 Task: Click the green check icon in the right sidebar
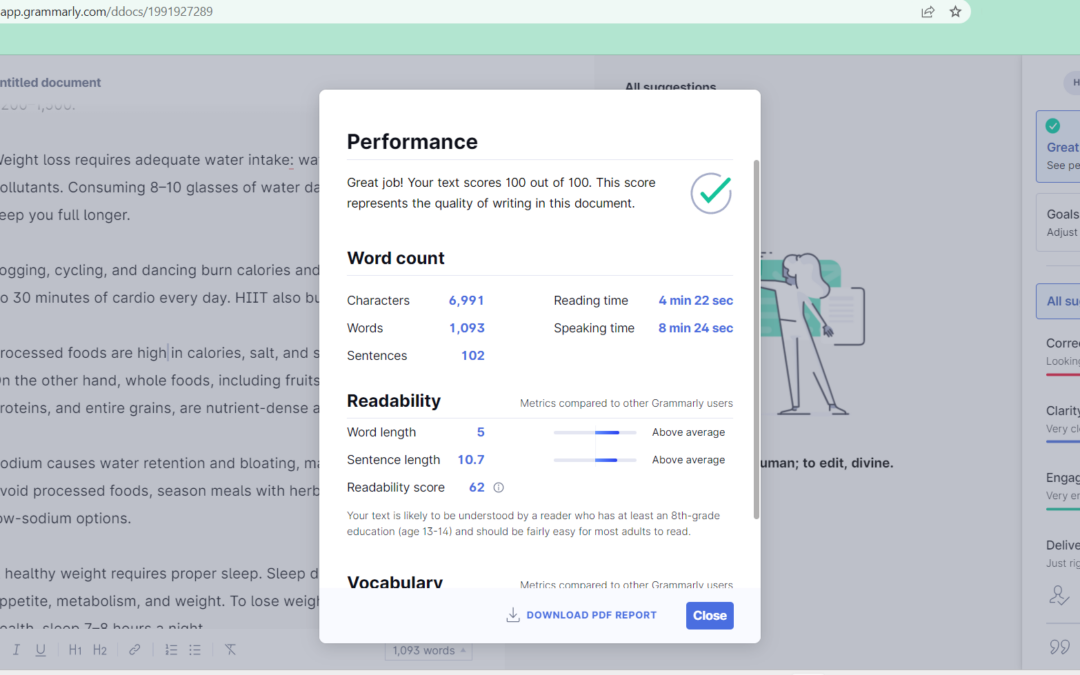click(1052, 126)
